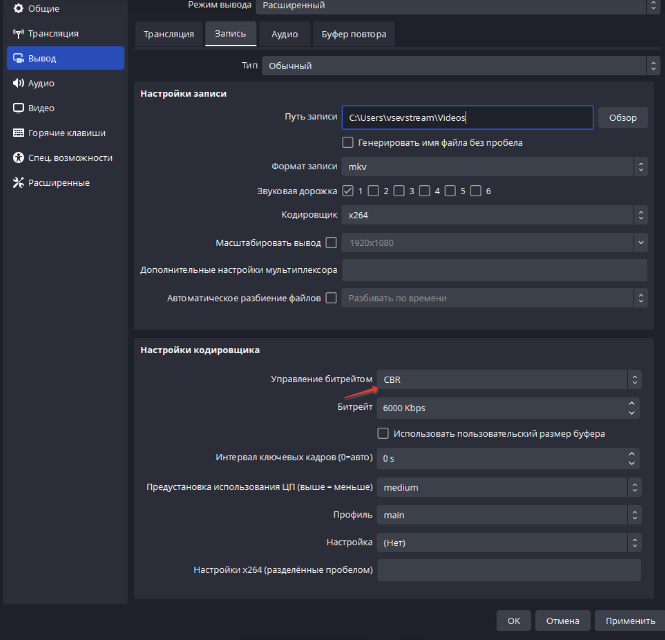Viewport: 665px width, 640px height.
Task: Click the Отмена cancel button
Action: [563, 620]
